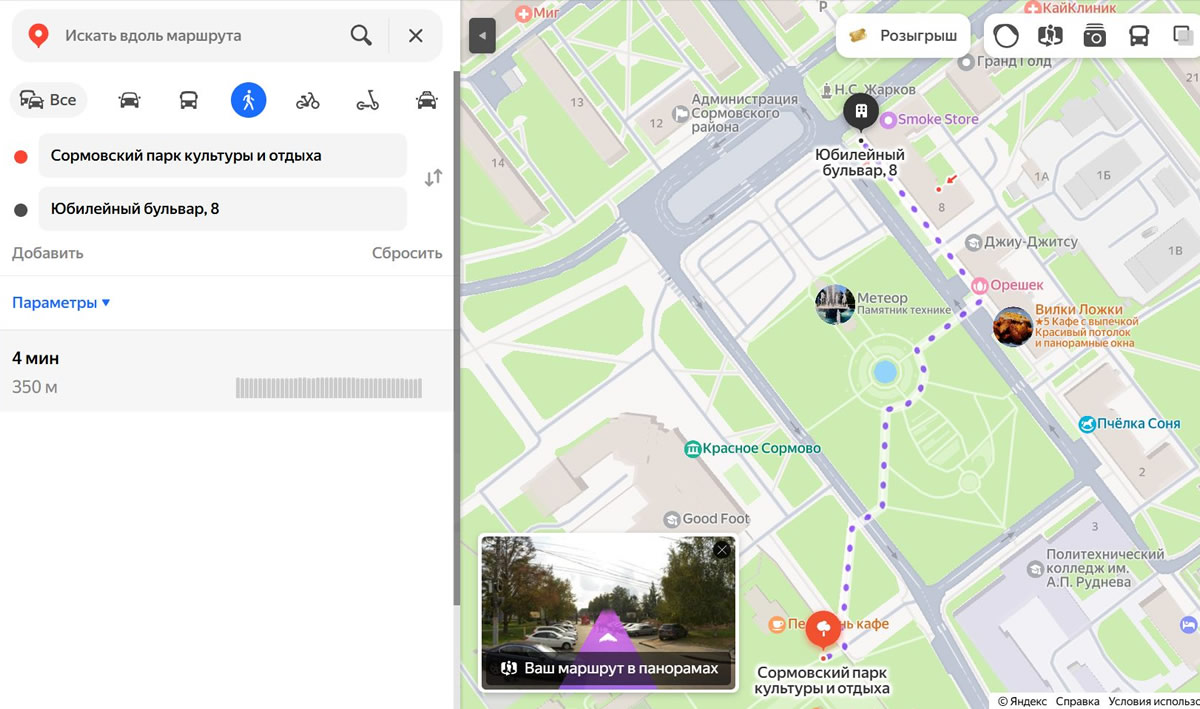Select public transport bus route mode

tap(188, 100)
